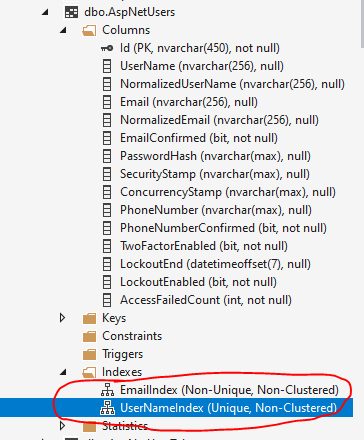
Task: Select the Constraints folder label
Action: coord(132,336)
